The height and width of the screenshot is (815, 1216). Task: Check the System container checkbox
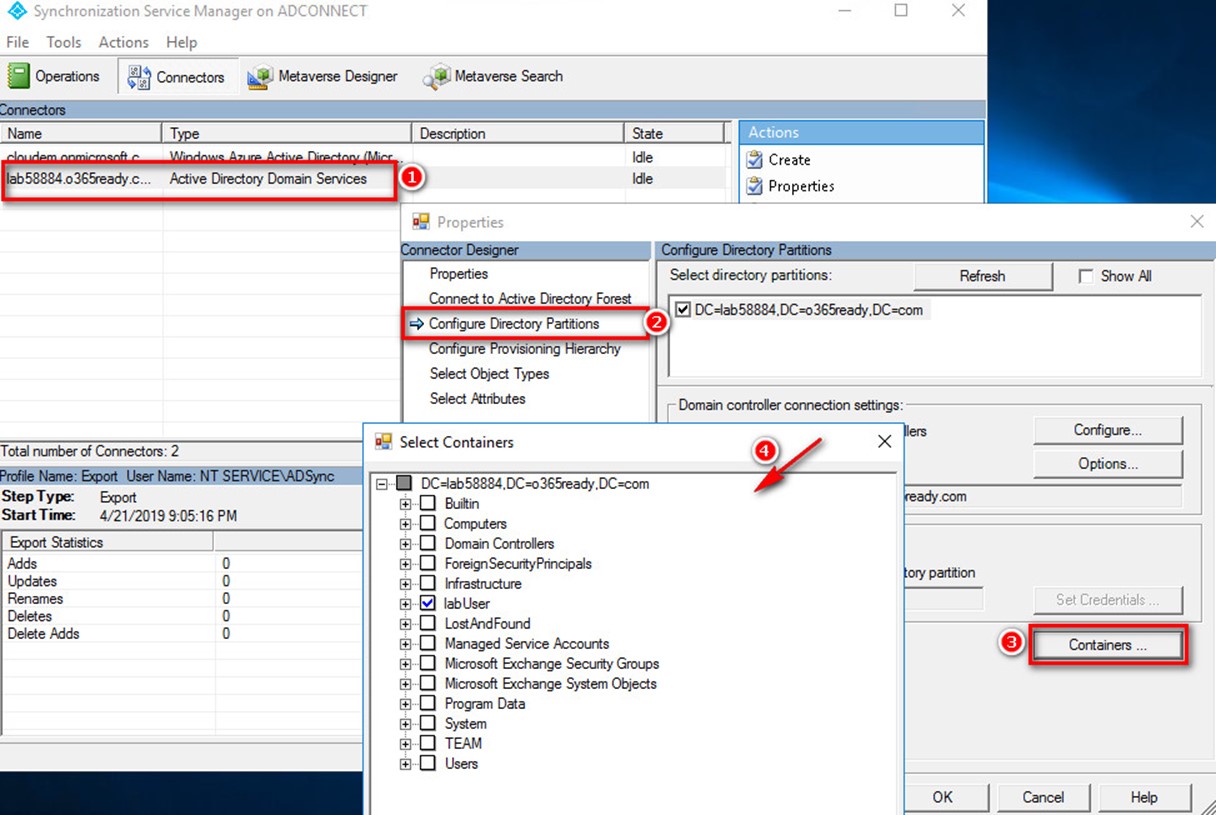(427, 724)
